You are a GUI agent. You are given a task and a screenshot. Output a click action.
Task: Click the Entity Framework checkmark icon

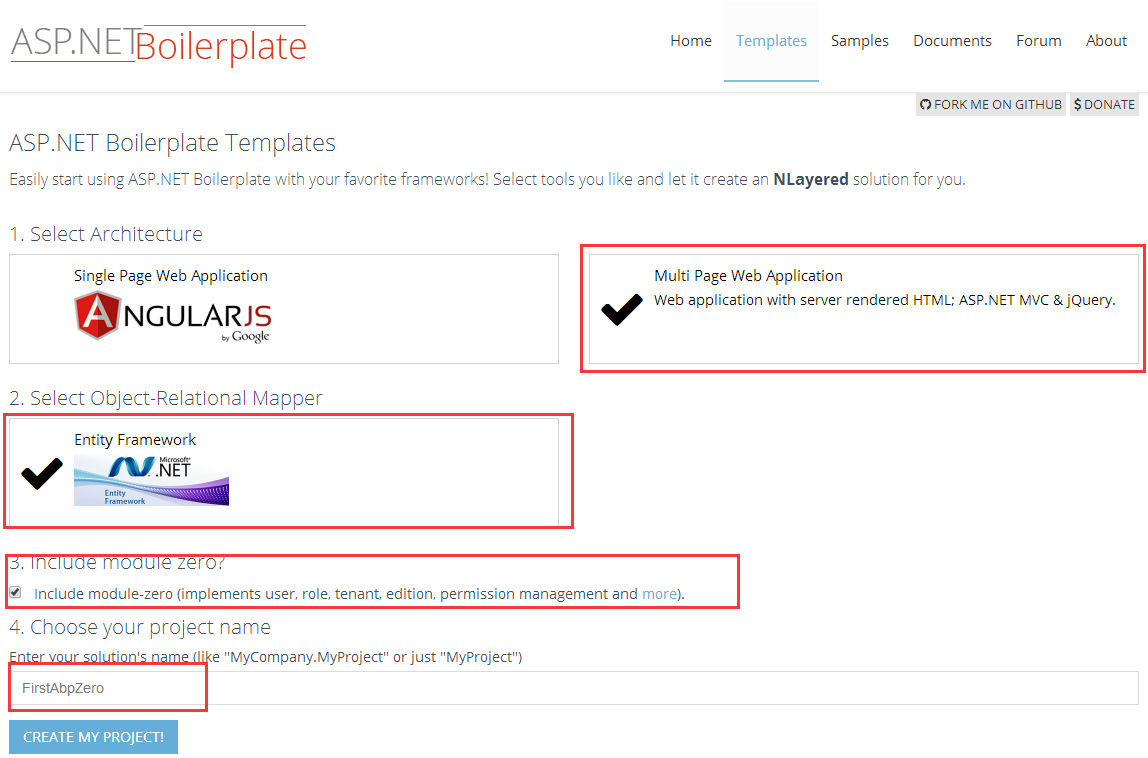42,473
